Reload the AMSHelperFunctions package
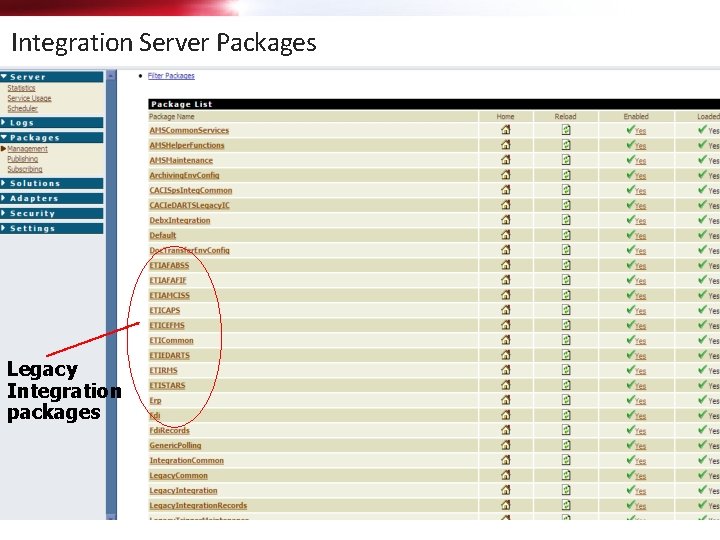This screenshot has height=540, width=720. tap(566, 145)
